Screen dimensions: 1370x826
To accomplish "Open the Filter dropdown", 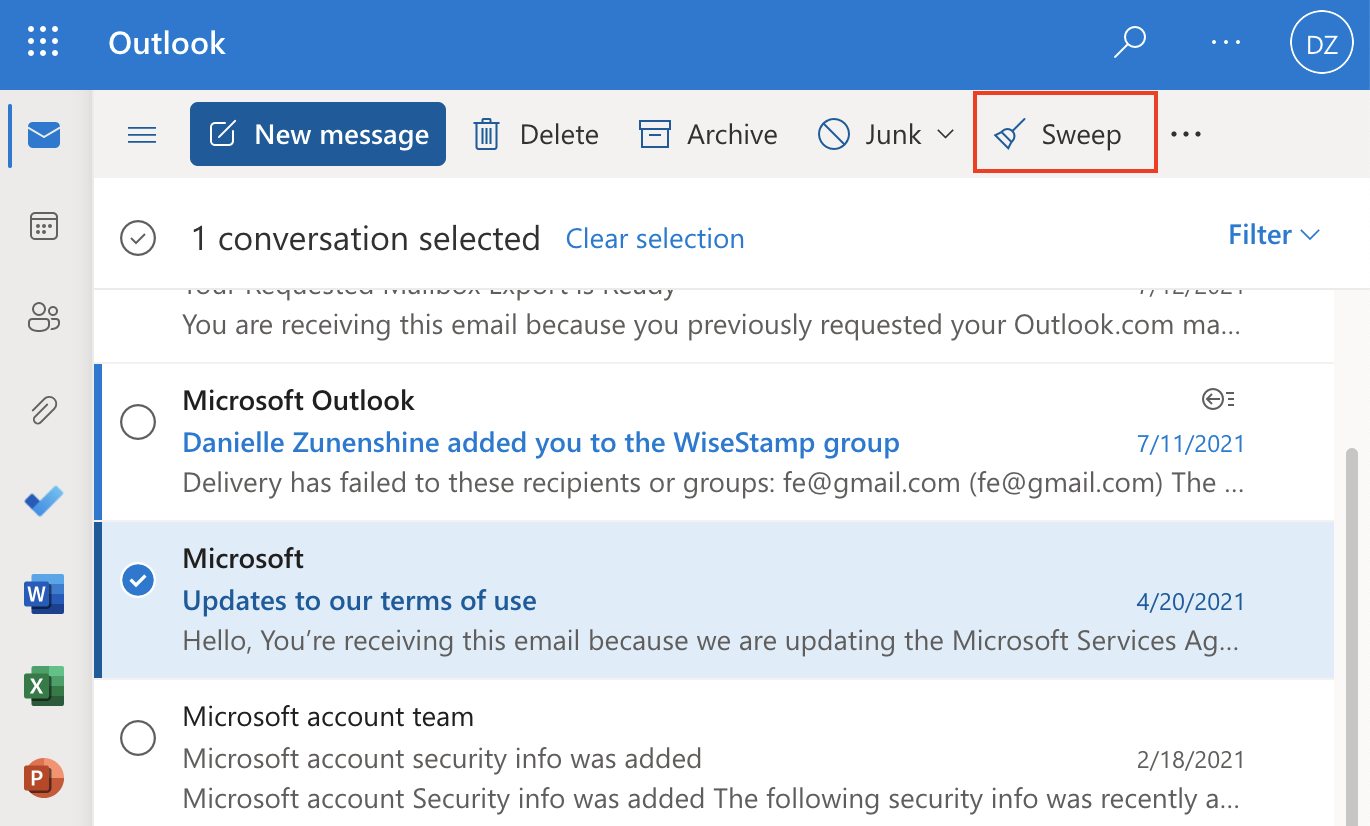I will (x=1273, y=234).
